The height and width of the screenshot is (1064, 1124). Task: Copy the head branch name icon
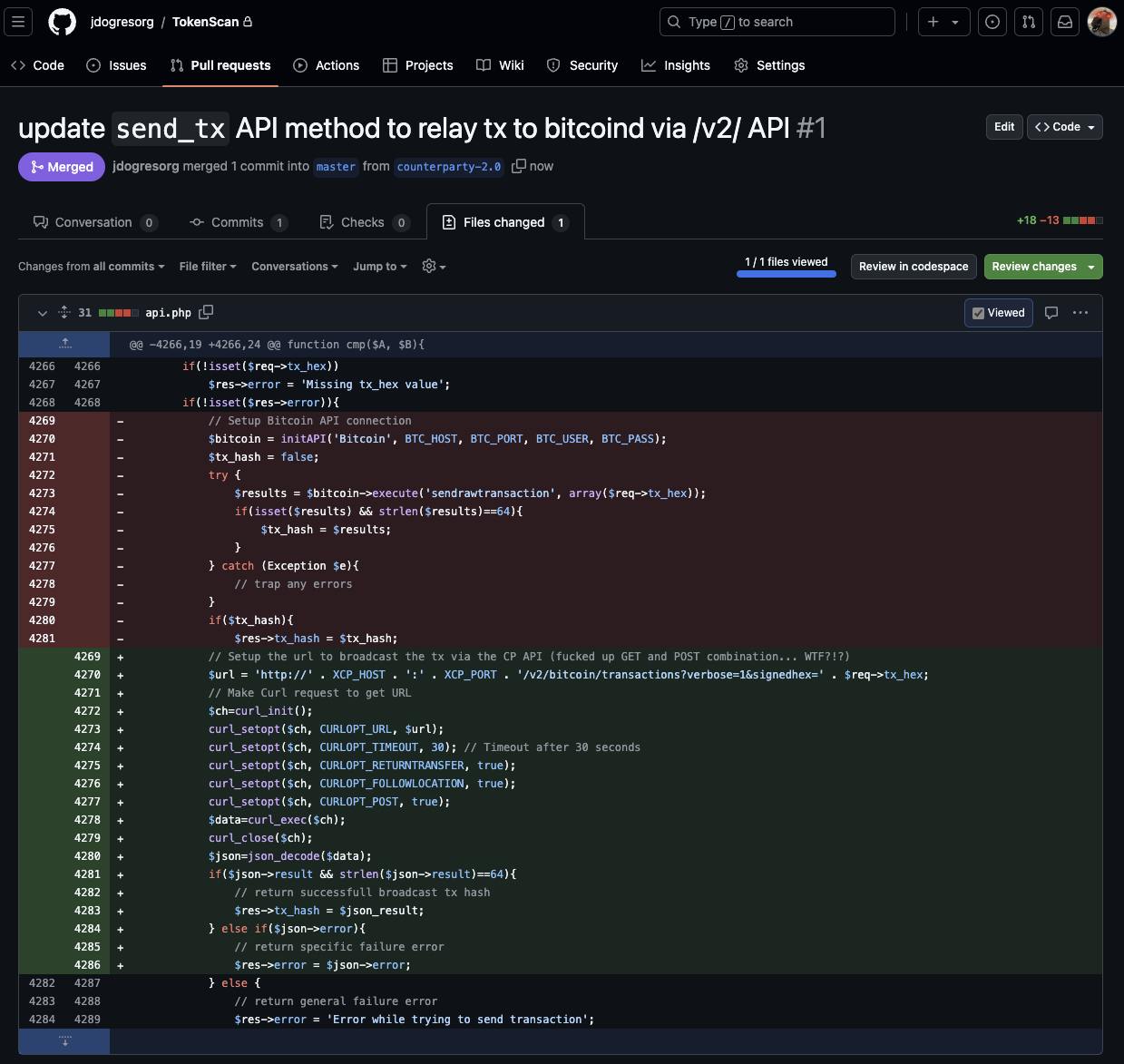point(519,166)
